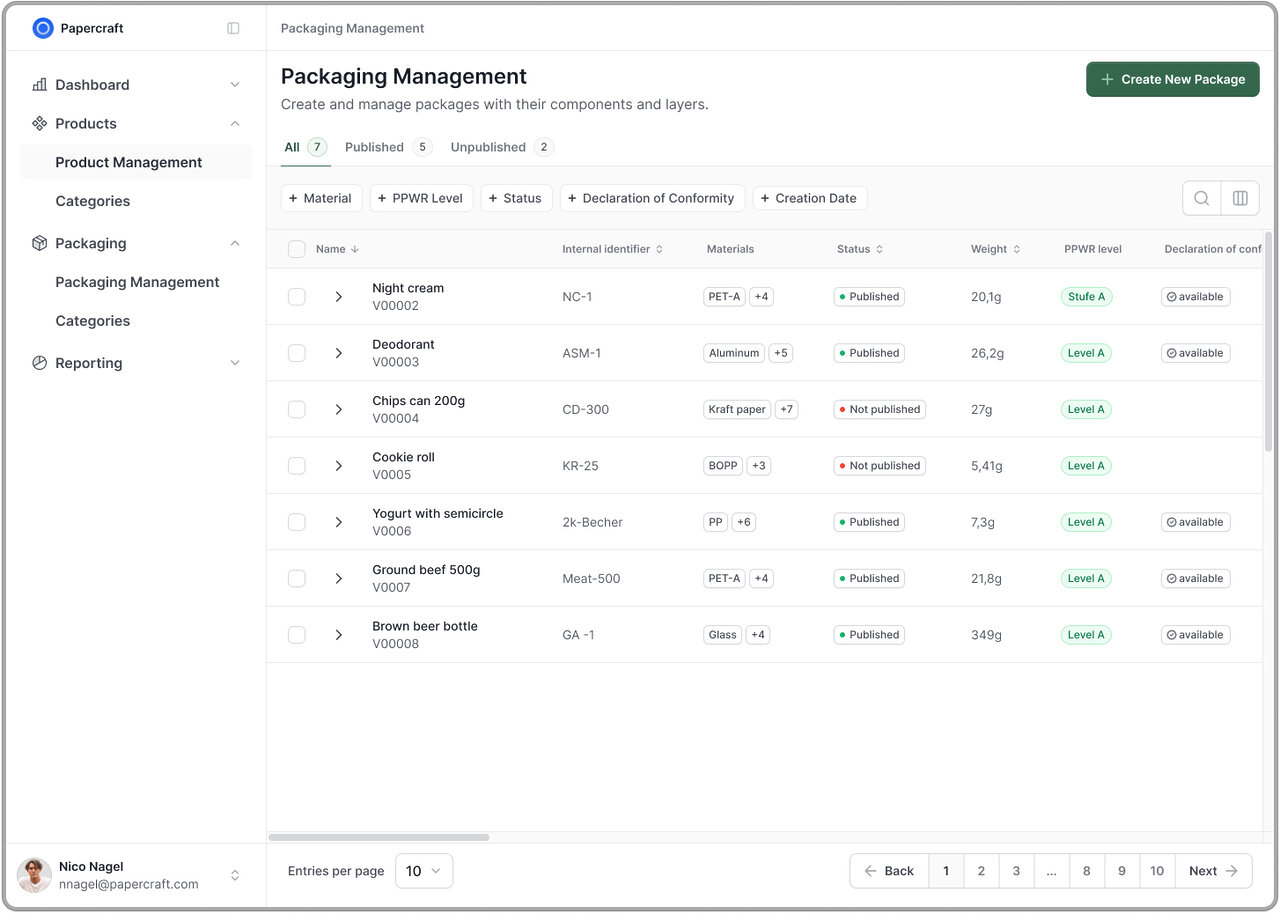The image size is (1280, 914).
Task: Click the Papercraft logo icon
Action: [42, 28]
